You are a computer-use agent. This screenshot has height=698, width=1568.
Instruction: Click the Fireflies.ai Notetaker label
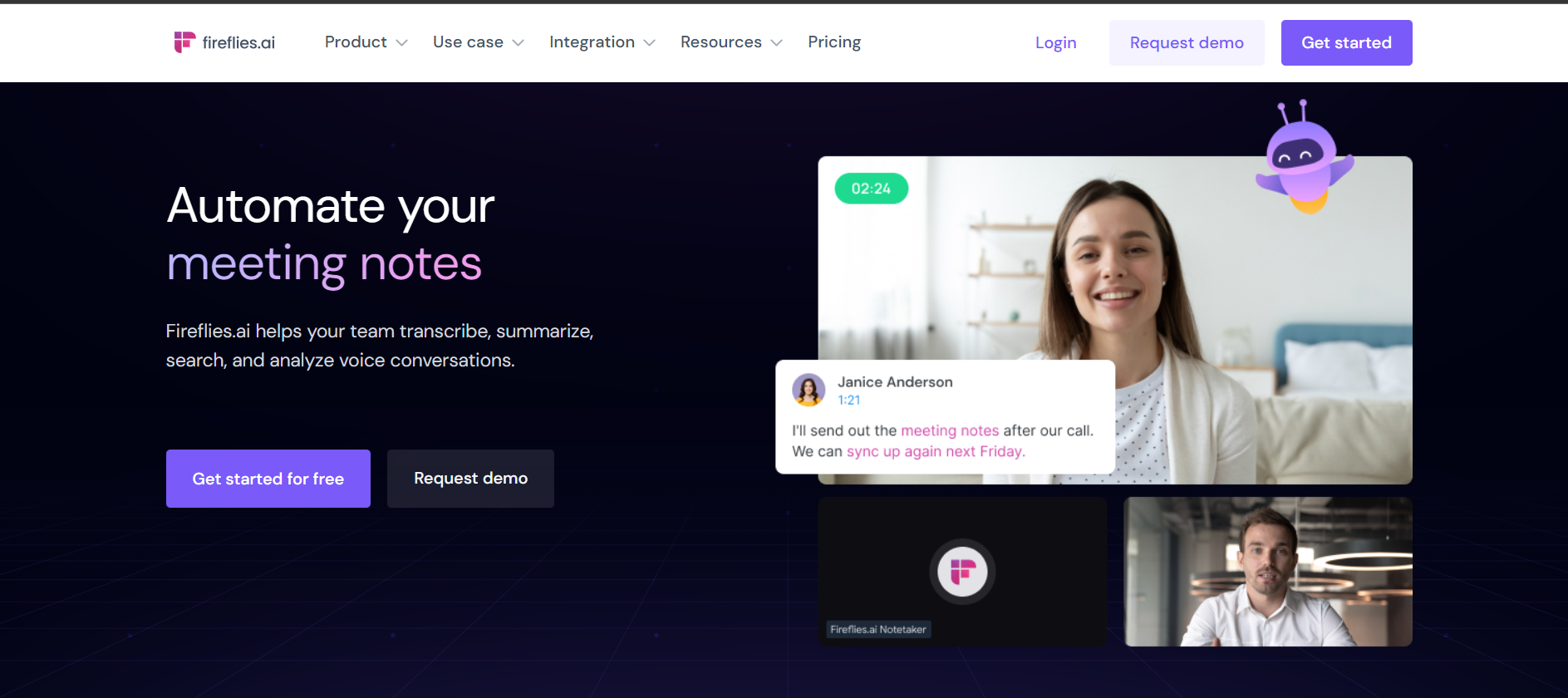click(x=878, y=630)
